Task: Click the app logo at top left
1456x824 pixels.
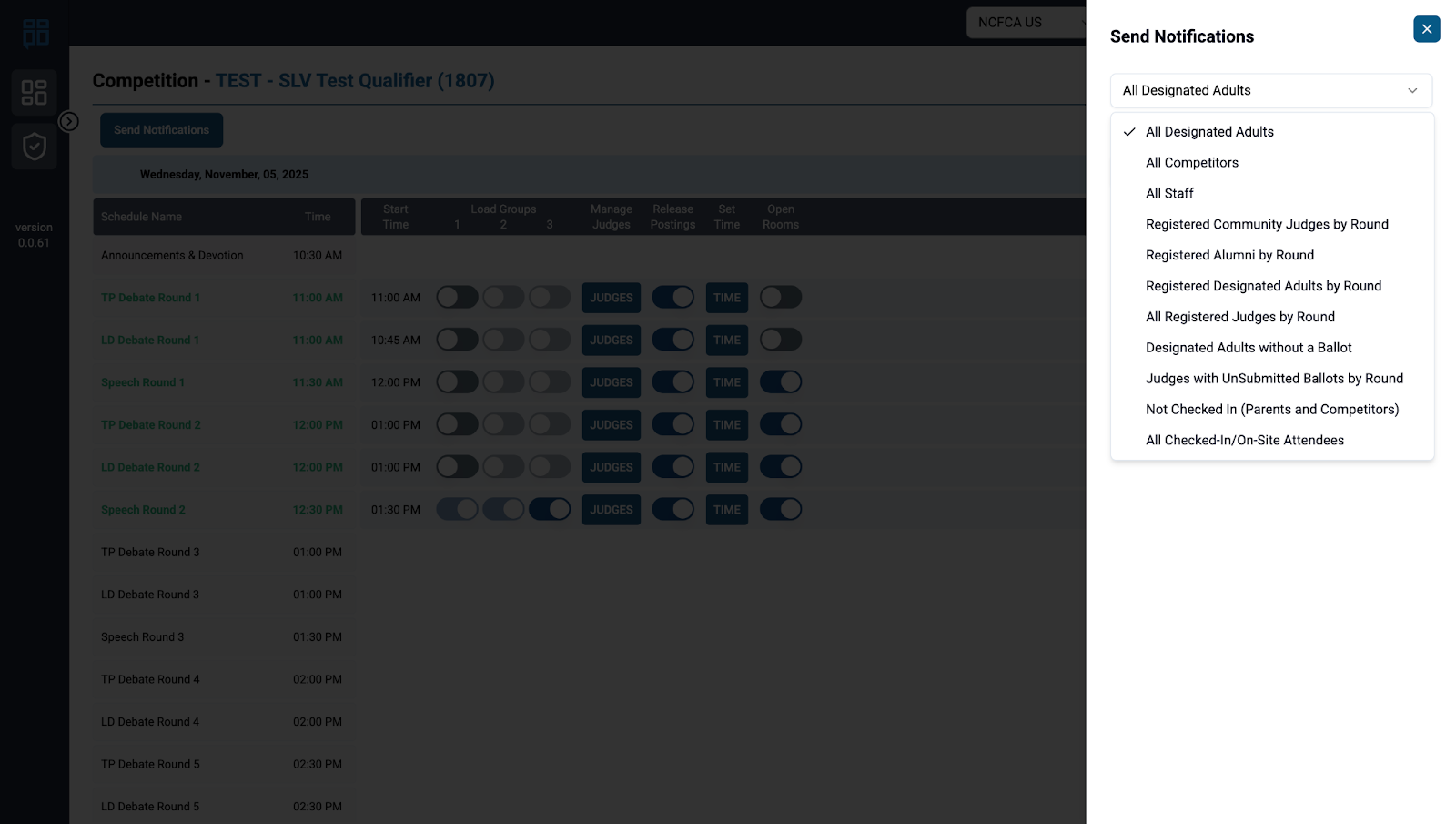Action: [35, 34]
